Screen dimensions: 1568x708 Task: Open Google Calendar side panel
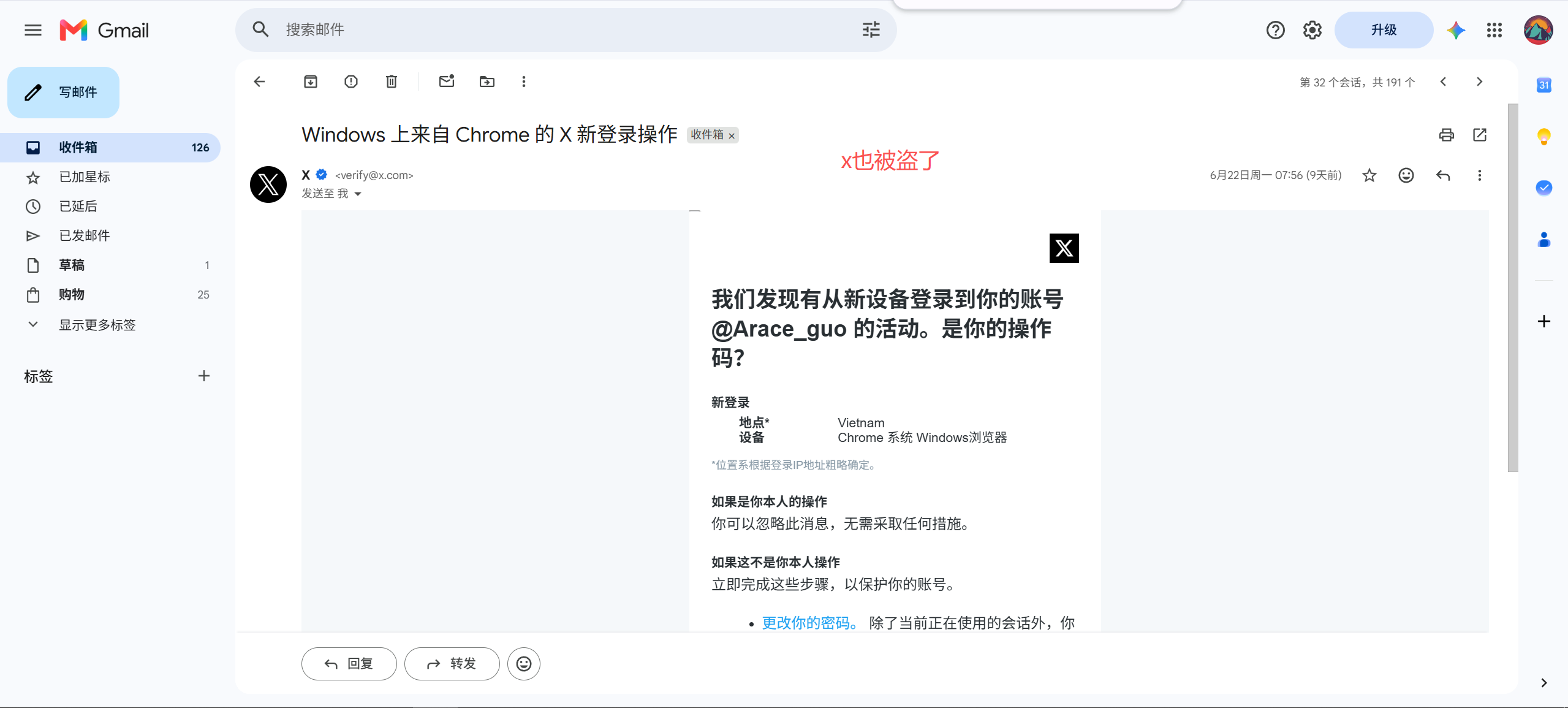point(1543,85)
